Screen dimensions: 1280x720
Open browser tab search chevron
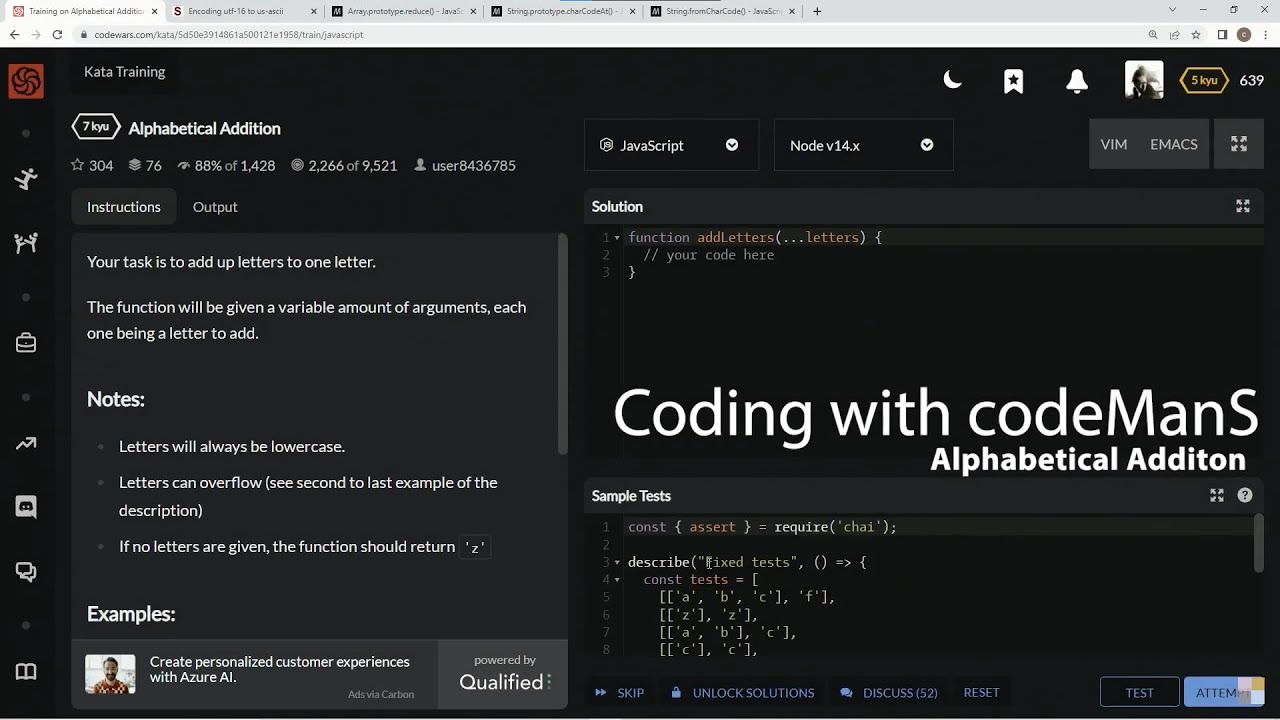pyautogui.click(x=1173, y=10)
